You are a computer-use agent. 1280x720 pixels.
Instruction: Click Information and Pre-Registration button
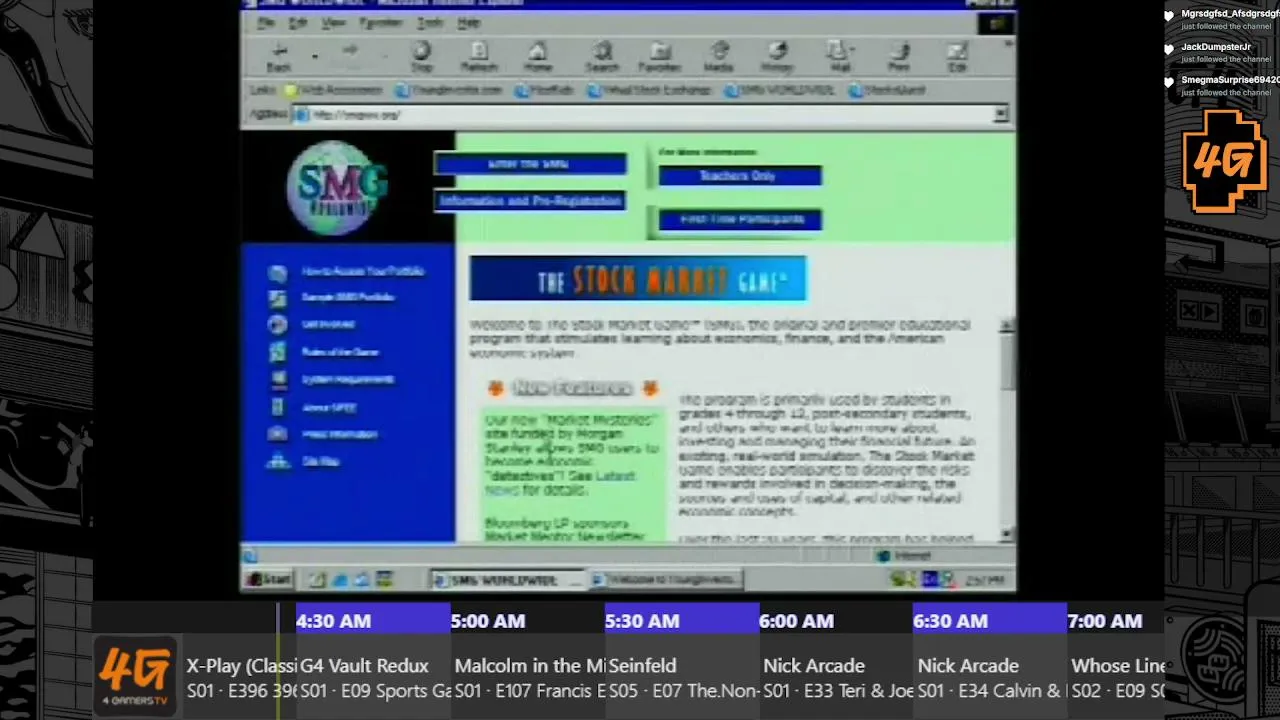[530, 201]
